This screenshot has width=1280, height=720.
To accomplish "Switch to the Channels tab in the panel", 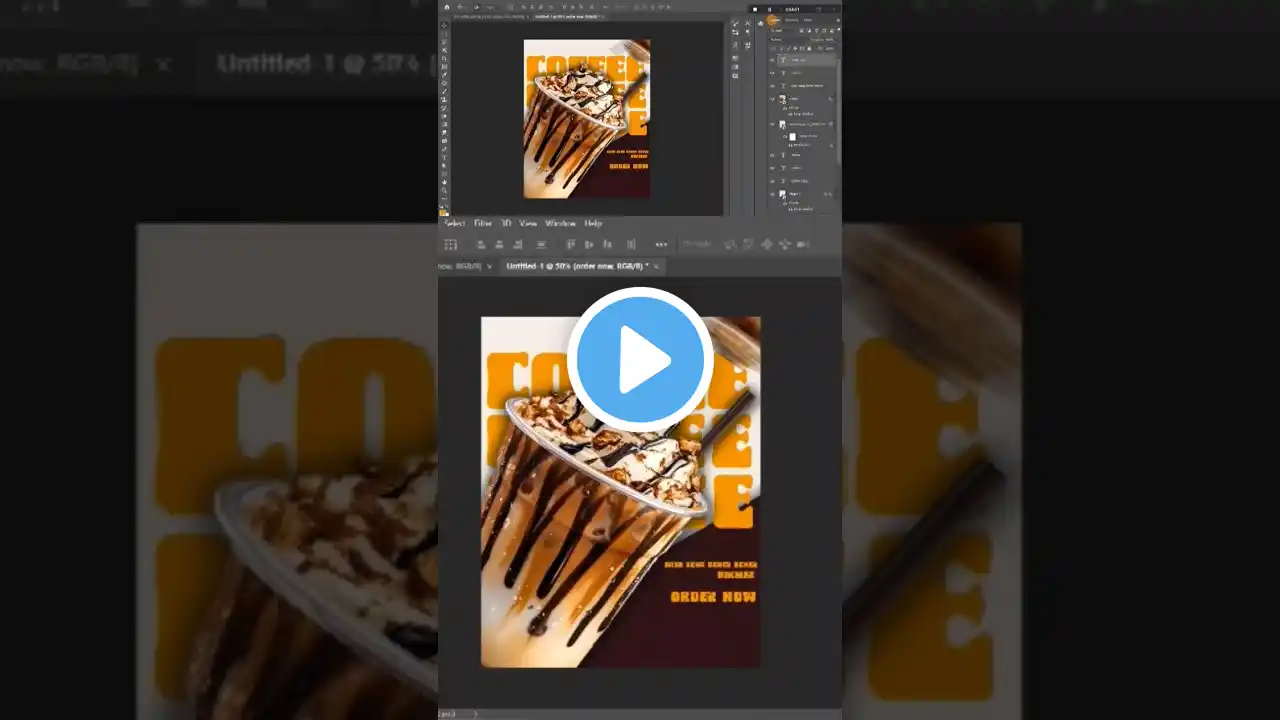I will [791, 20].
